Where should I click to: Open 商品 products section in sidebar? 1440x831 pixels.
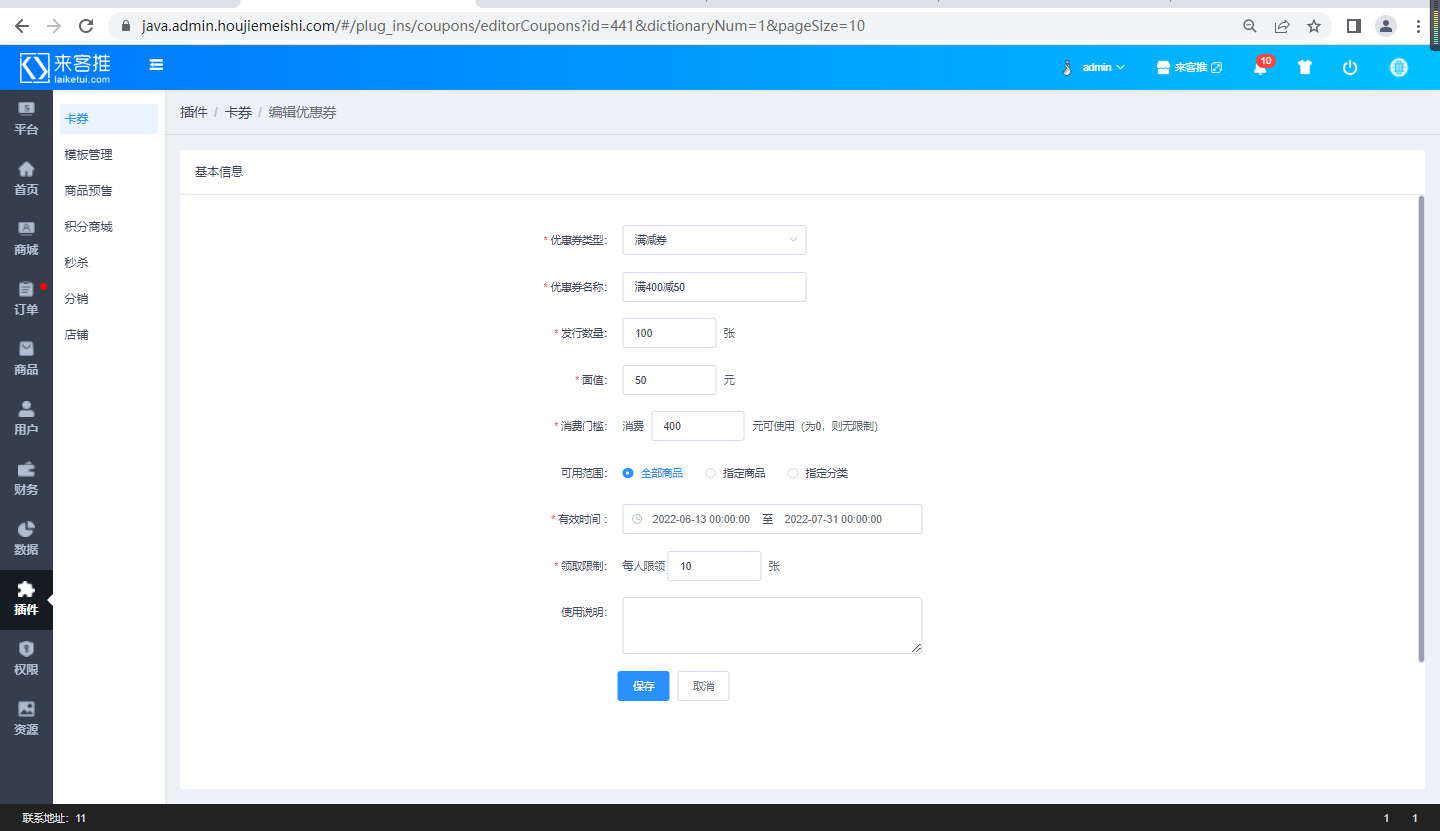pos(26,359)
